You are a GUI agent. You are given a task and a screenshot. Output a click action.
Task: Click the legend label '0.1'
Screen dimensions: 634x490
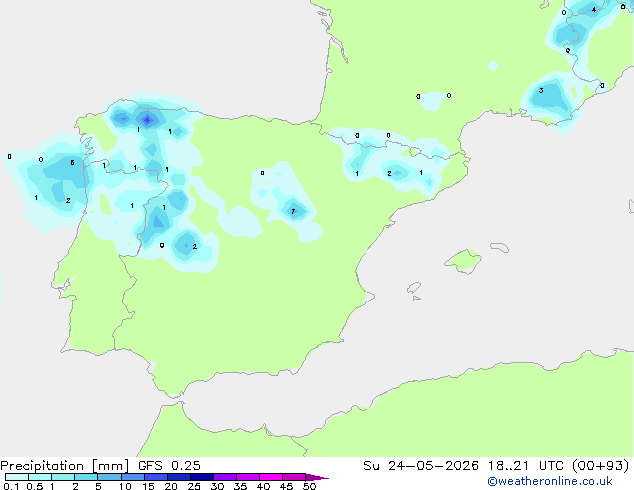coord(11,486)
